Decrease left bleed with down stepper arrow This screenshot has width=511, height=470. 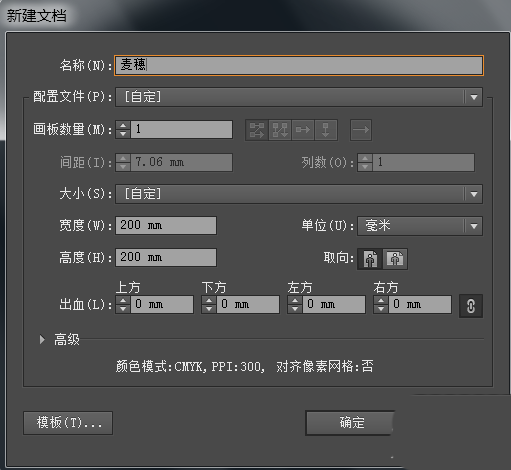295,309
